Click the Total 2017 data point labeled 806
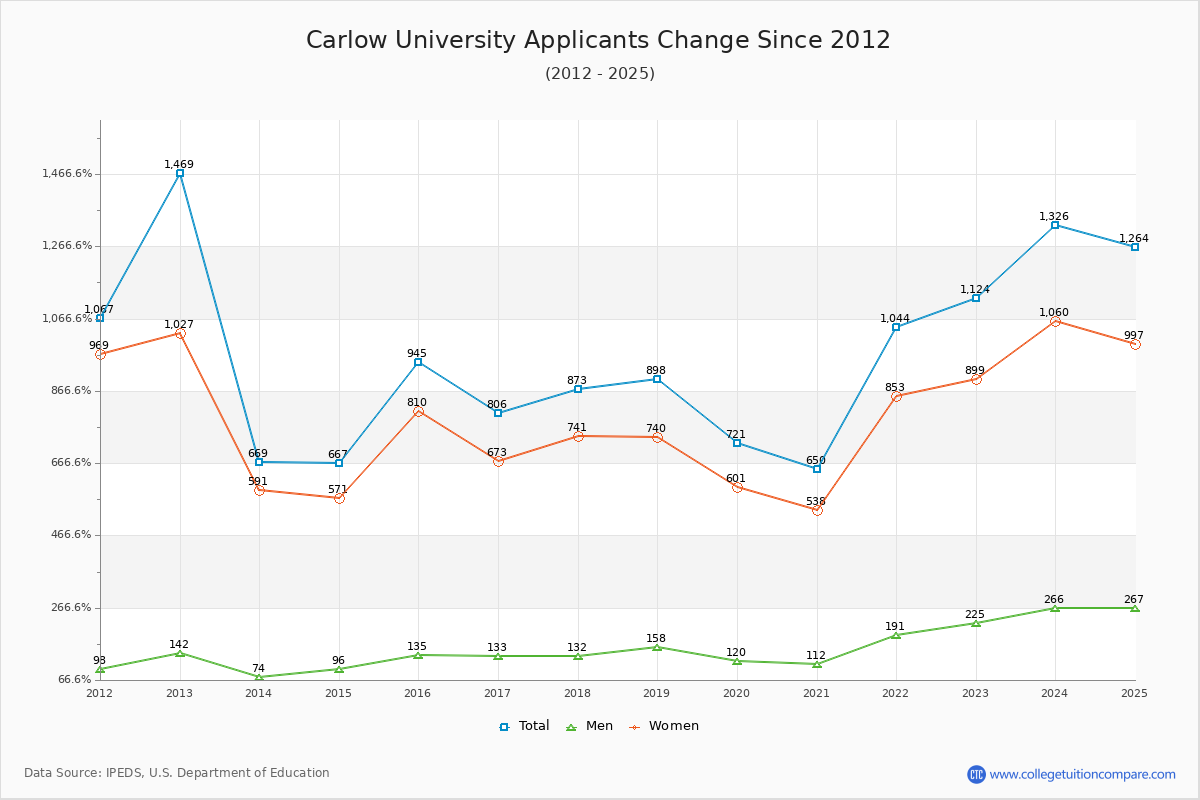The image size is (1200, 800). [498, 413]
